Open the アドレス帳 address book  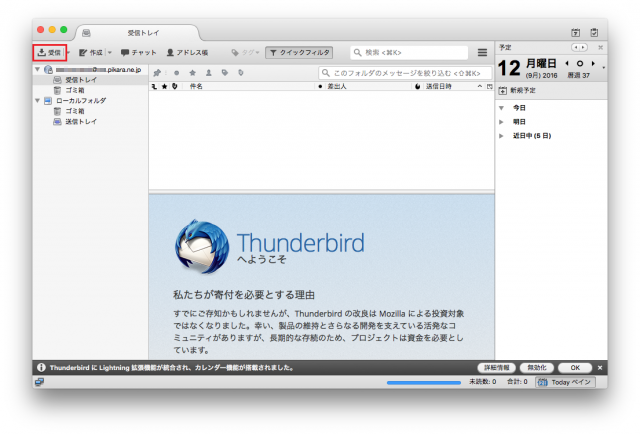[x=187, y=53]
